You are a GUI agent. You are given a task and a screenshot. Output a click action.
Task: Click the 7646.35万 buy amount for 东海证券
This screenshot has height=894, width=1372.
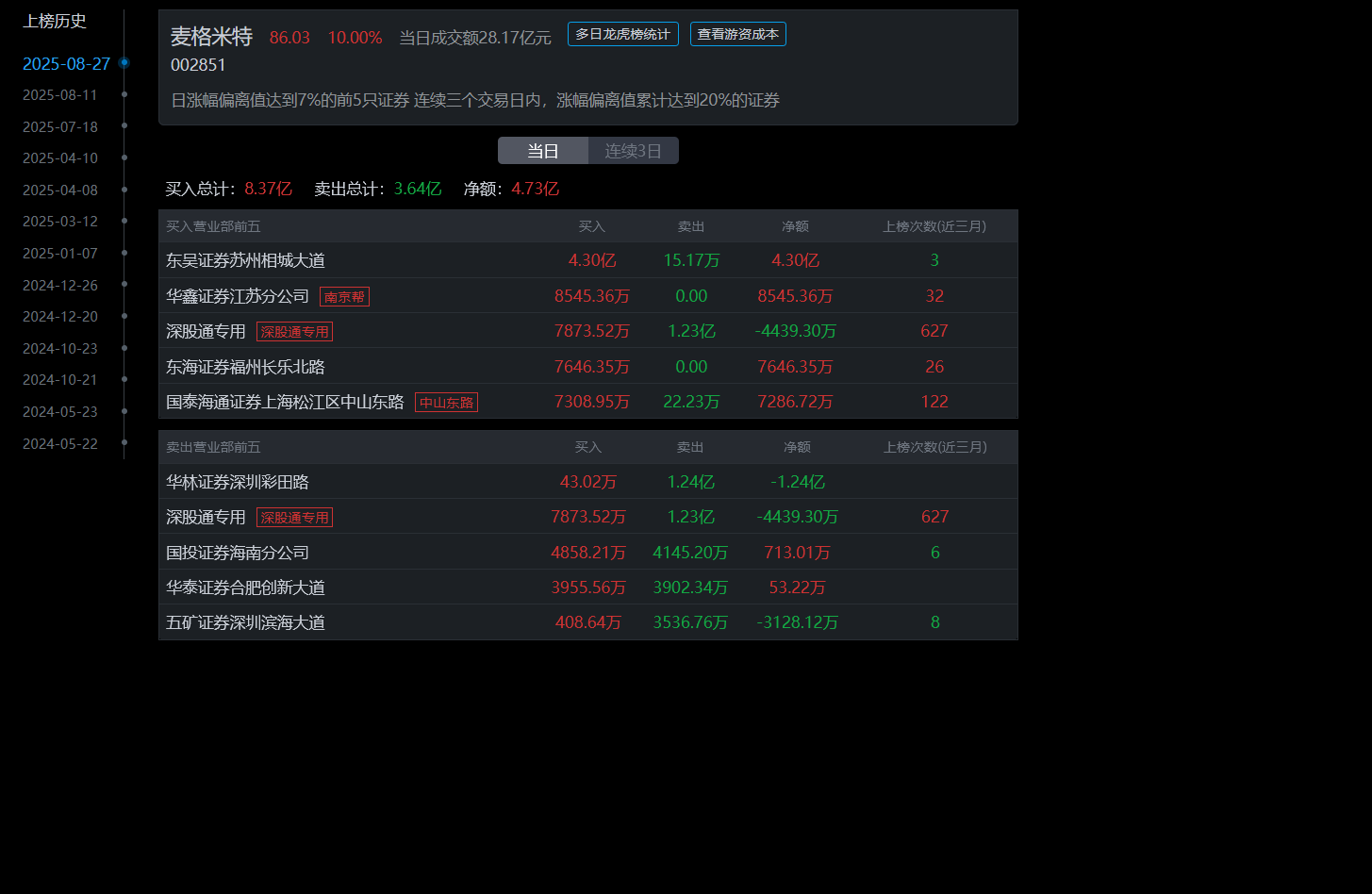coord(592,367)
